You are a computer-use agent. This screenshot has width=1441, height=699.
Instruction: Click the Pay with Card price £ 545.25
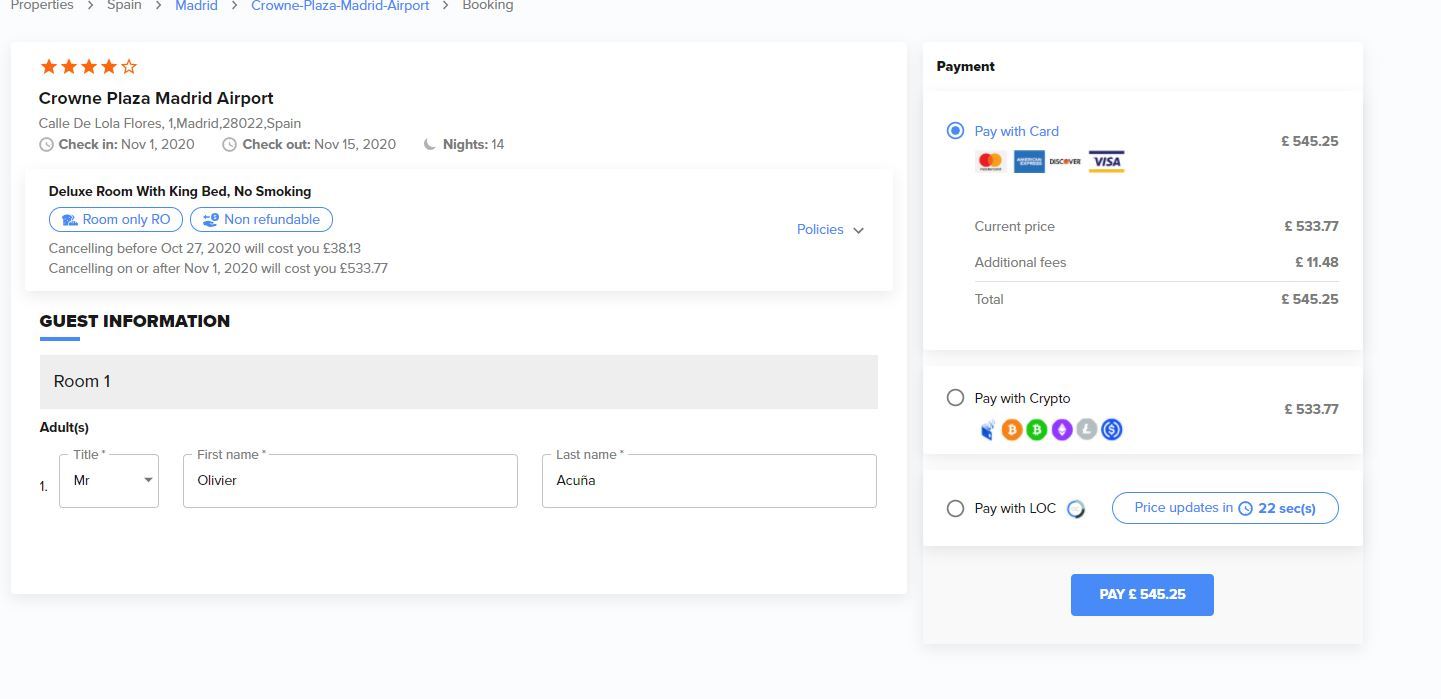[x=1310, y=142]
